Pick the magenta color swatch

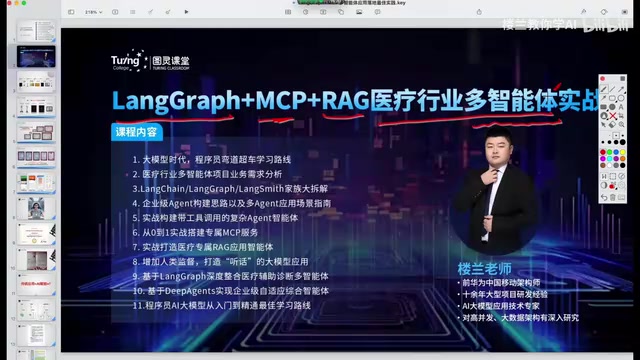coord(603,159)
